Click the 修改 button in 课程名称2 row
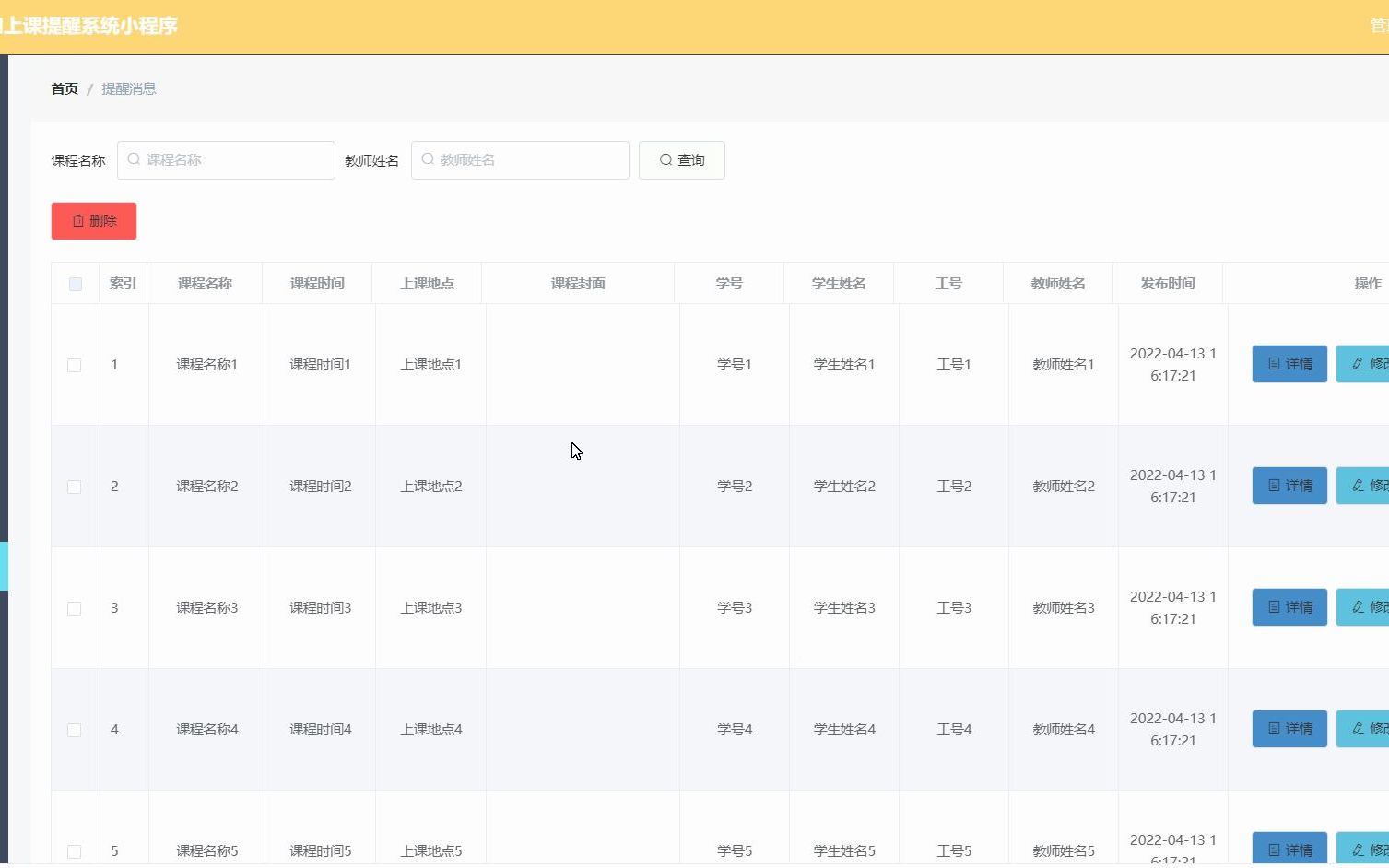Viewport: 1389px width, 868px height. tap(1363, 486)
